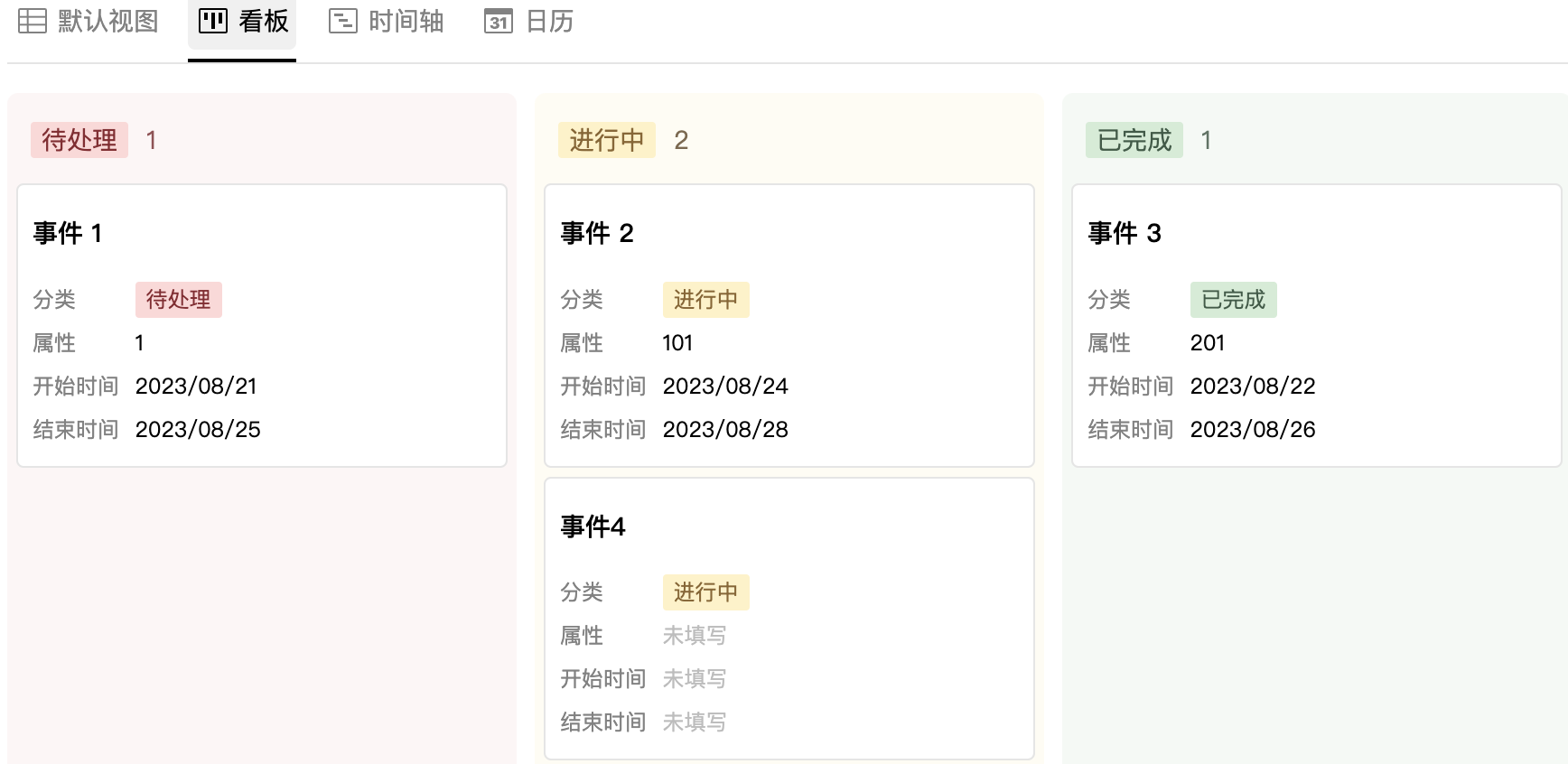Open the 事件 1 card title
Screen dimensions: 1568x764
(68, 233)
